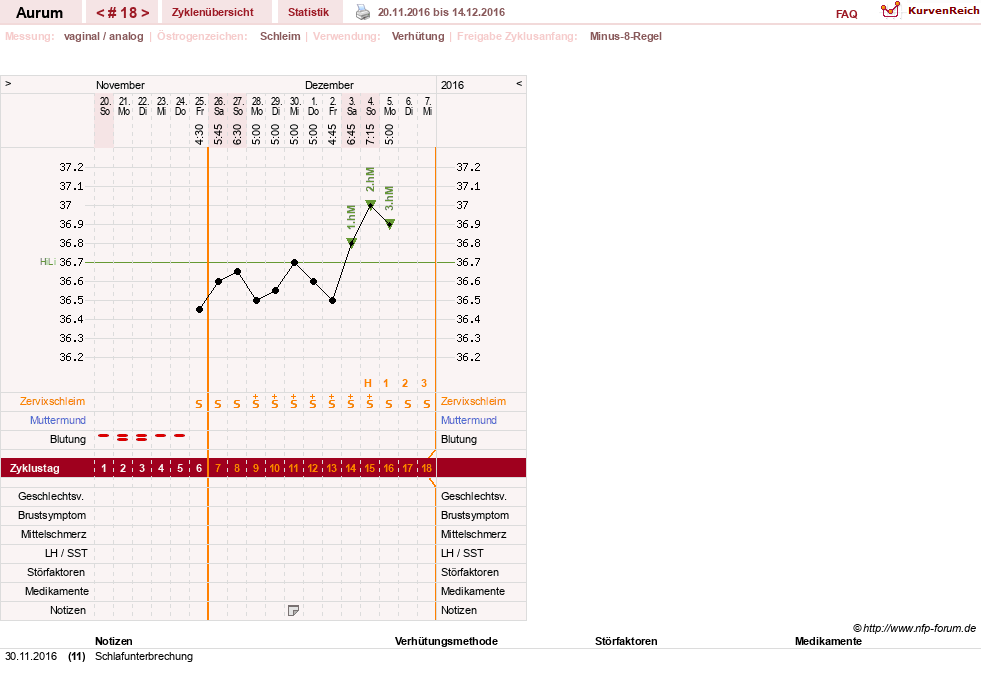
Task: Open the nfp-forum.de copyright link
Action: [x=914, y=628]
